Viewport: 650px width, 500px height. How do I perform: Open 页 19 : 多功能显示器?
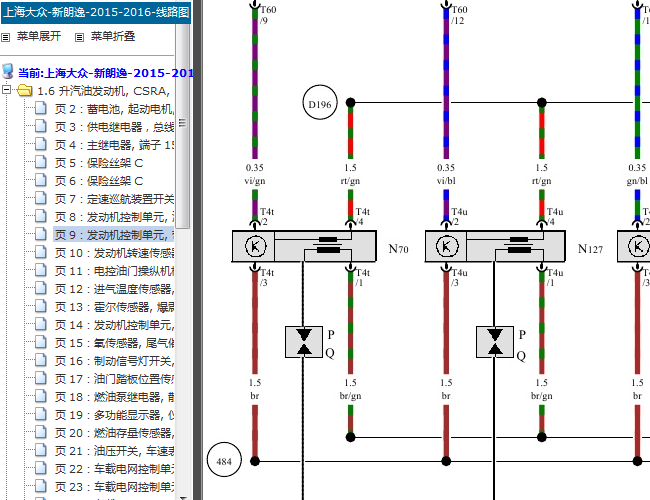pos(114,415)
